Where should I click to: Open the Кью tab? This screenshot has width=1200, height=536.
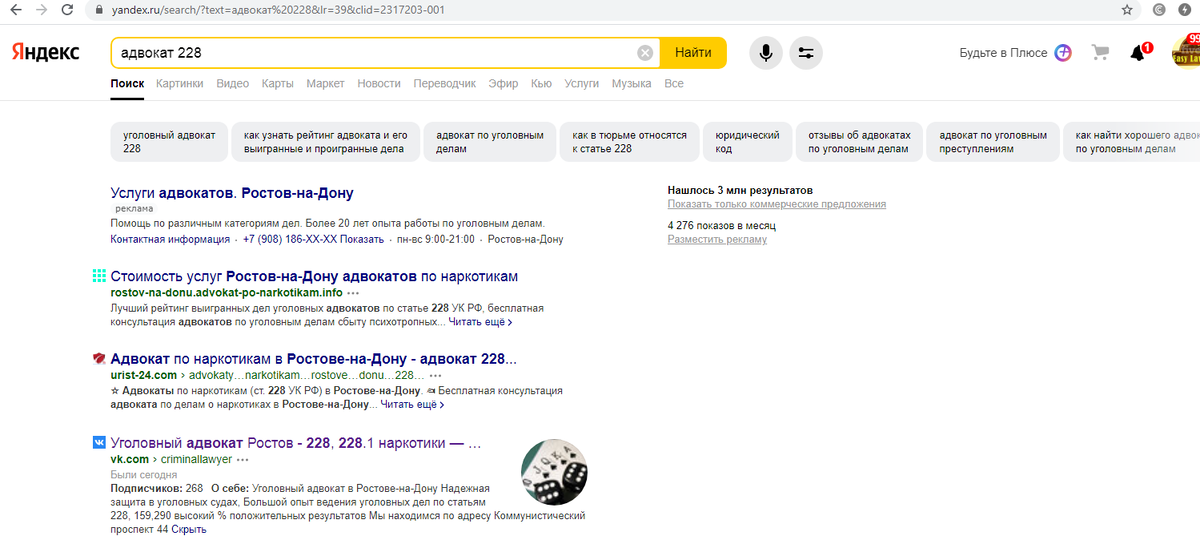(541, 83)
